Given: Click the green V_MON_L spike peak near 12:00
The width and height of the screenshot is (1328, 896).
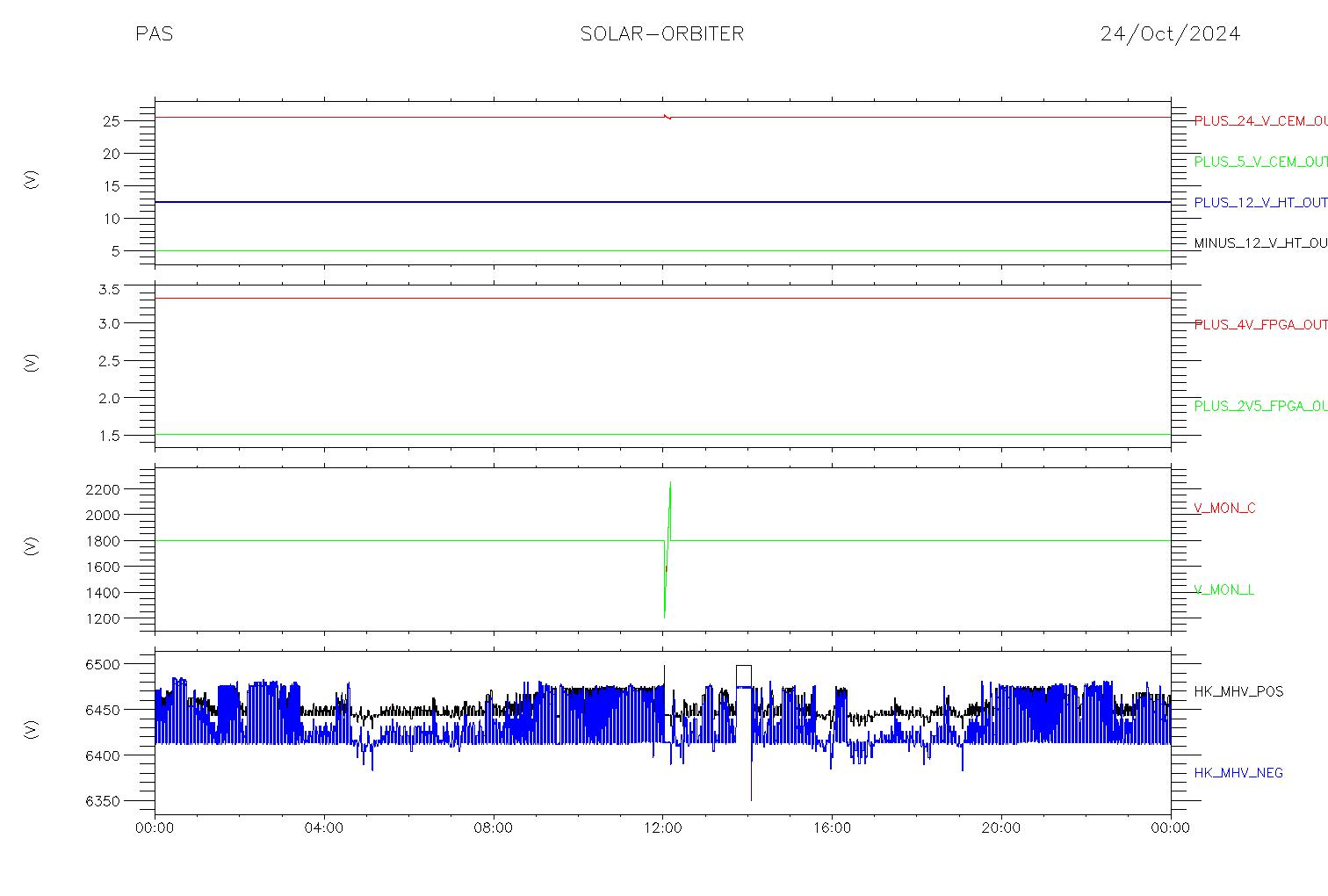Looking at the screenshot, I should click(x=670, y=484).
